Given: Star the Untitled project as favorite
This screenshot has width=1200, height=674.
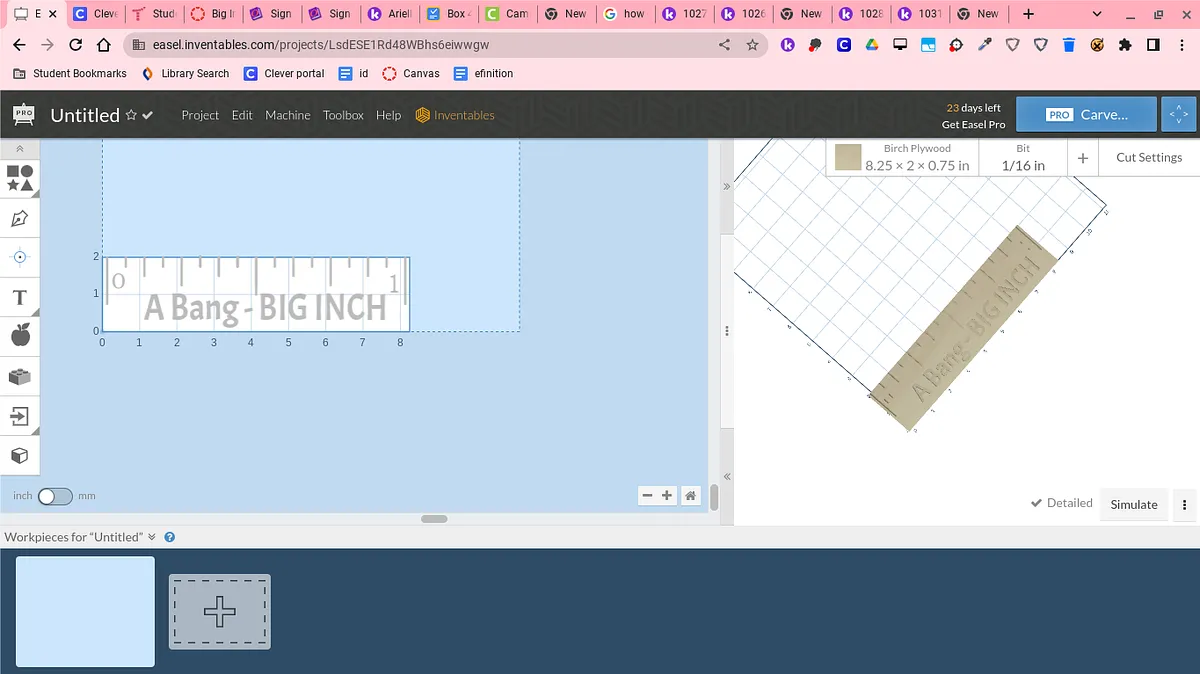Looking at the screenshot, I should [x=131, y=115].
